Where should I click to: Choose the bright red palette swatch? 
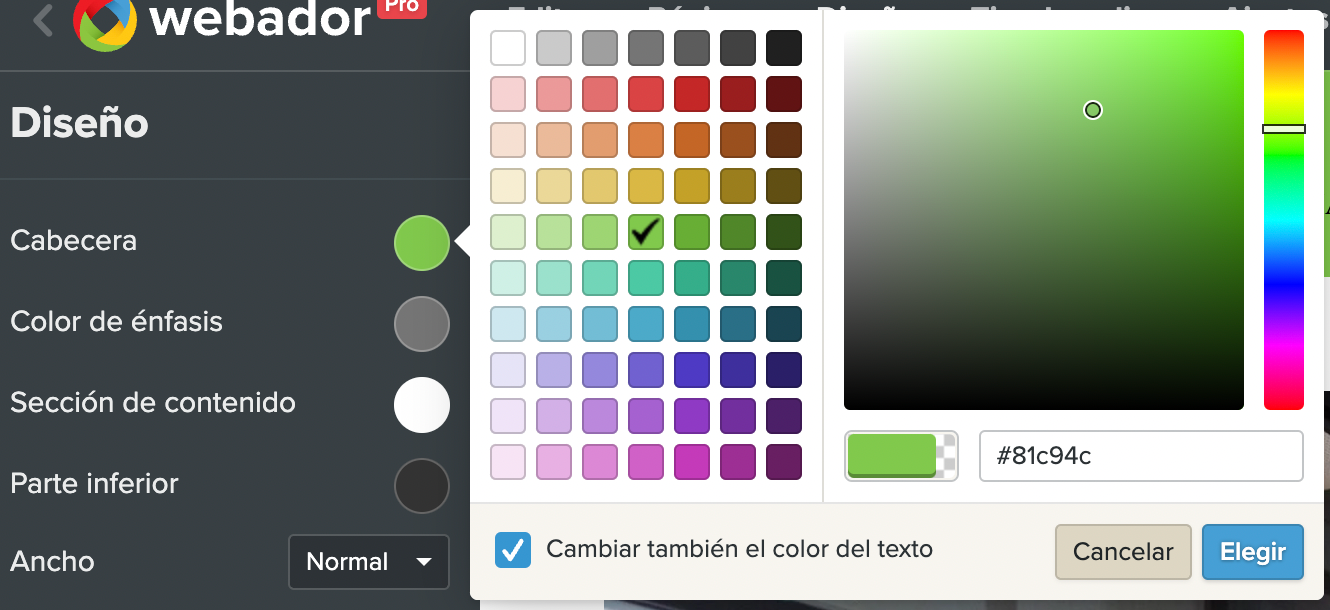coord(692,94)
